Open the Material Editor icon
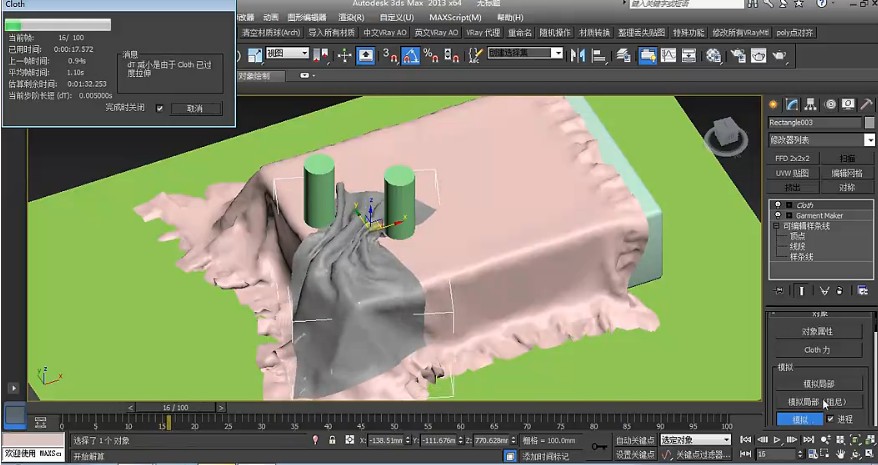This screenshot has width=878, height=465. click(x=713, y=55)
